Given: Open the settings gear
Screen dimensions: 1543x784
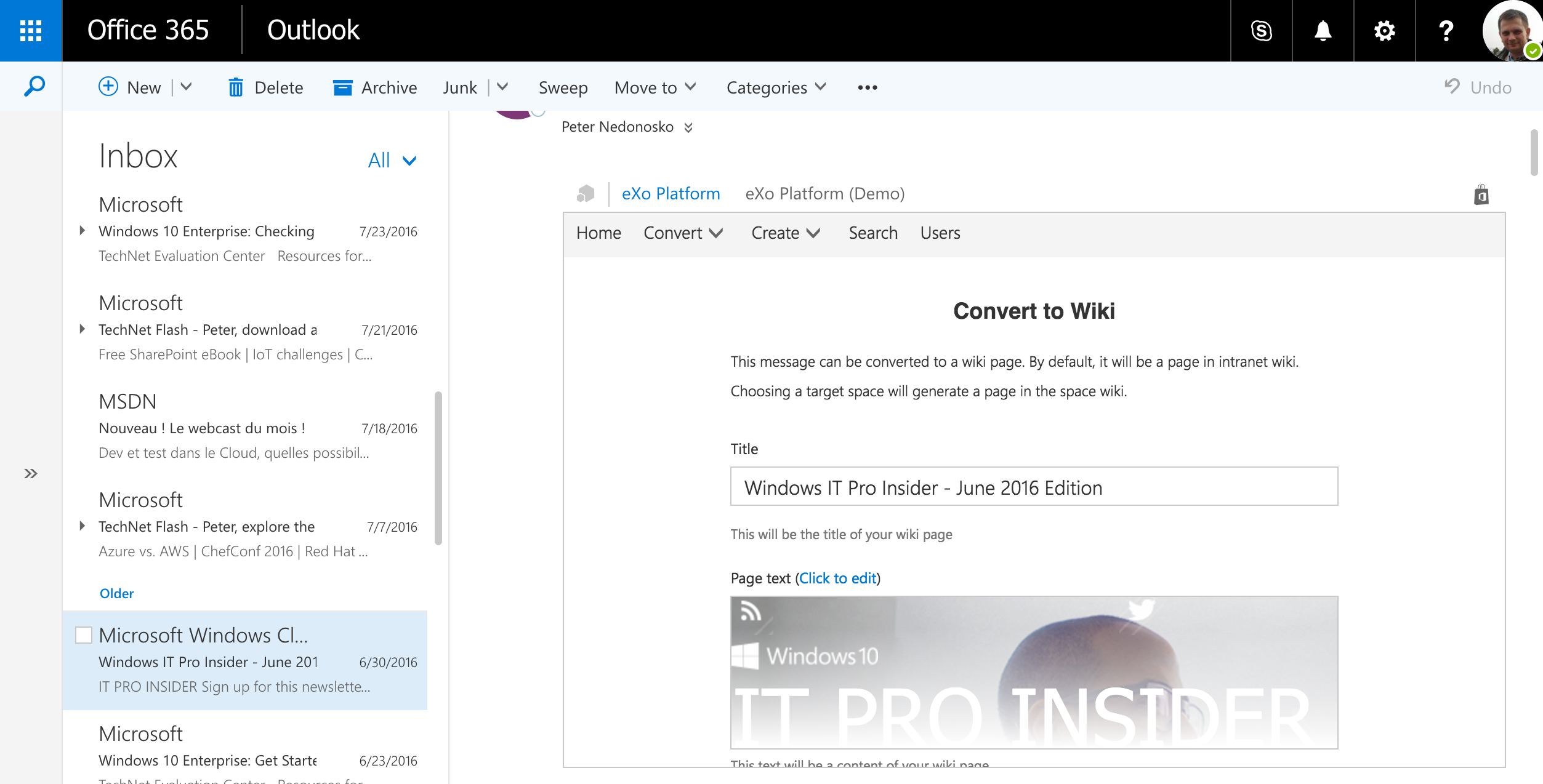Looking at the screenshot, I should point(1384,31).
